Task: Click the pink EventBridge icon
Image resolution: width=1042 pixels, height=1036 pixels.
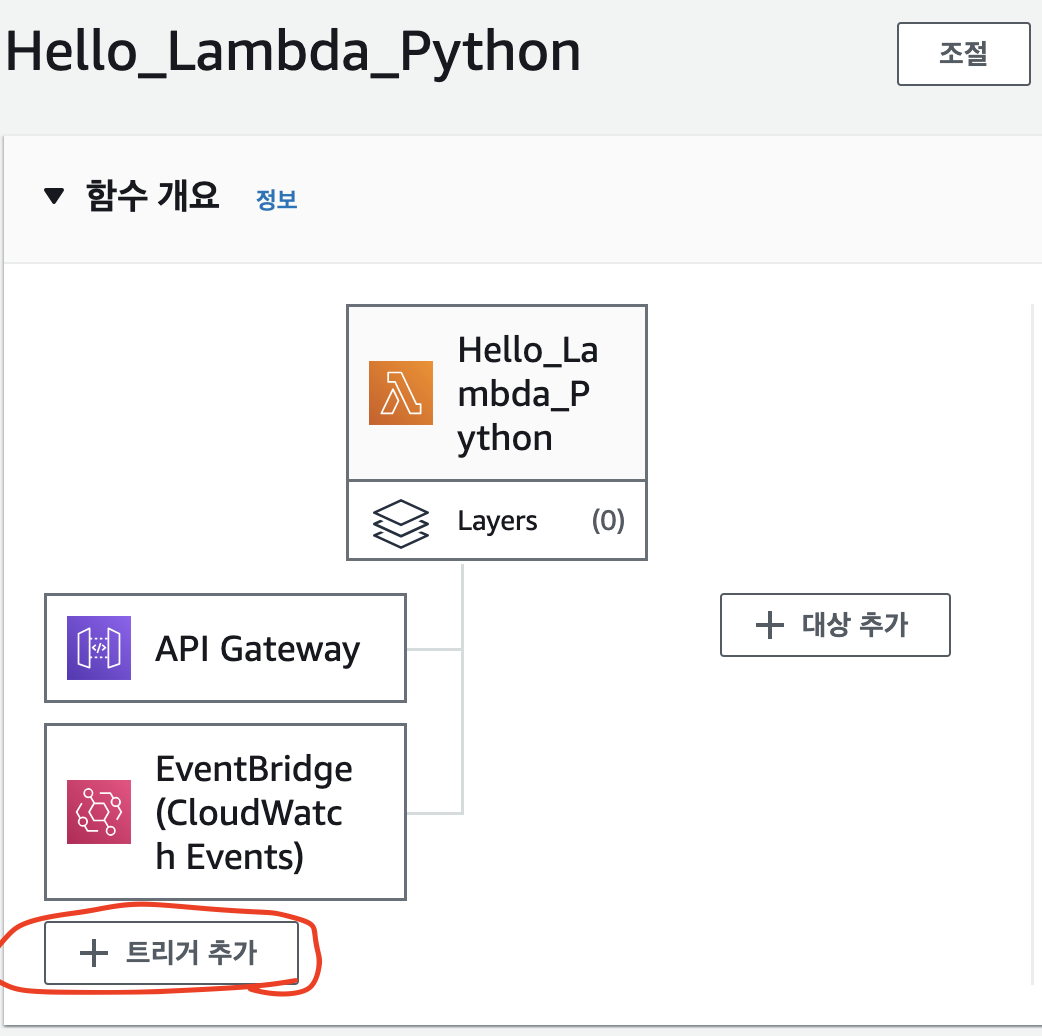Action: coord(99,812)
